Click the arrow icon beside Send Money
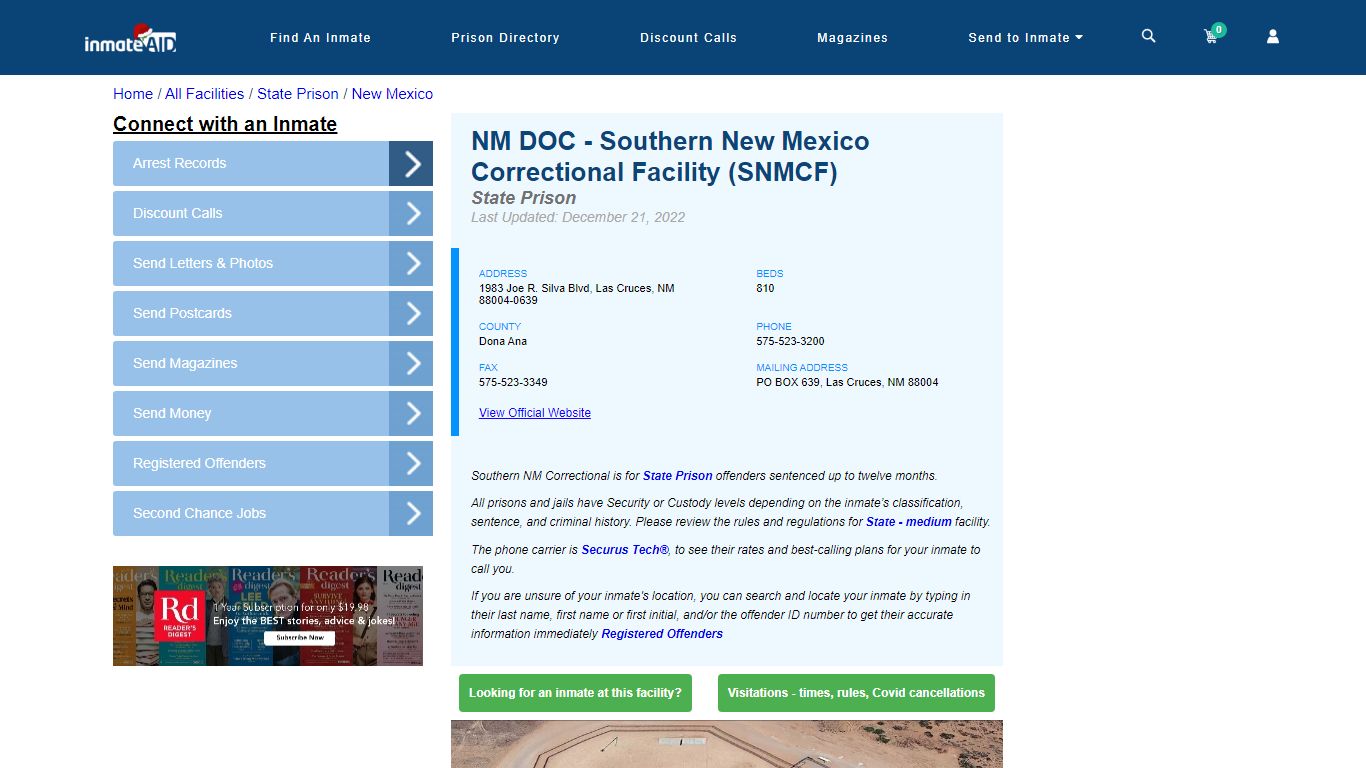Viewport: 1366px width, 768px height. tap(411, 413)
